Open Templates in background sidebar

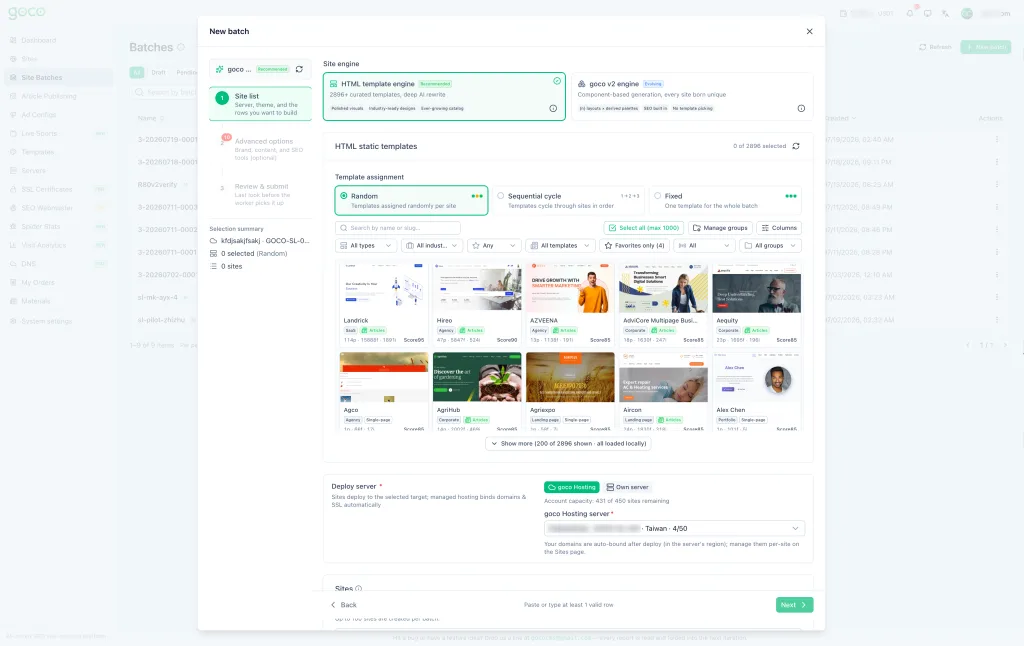click(37, 152)
